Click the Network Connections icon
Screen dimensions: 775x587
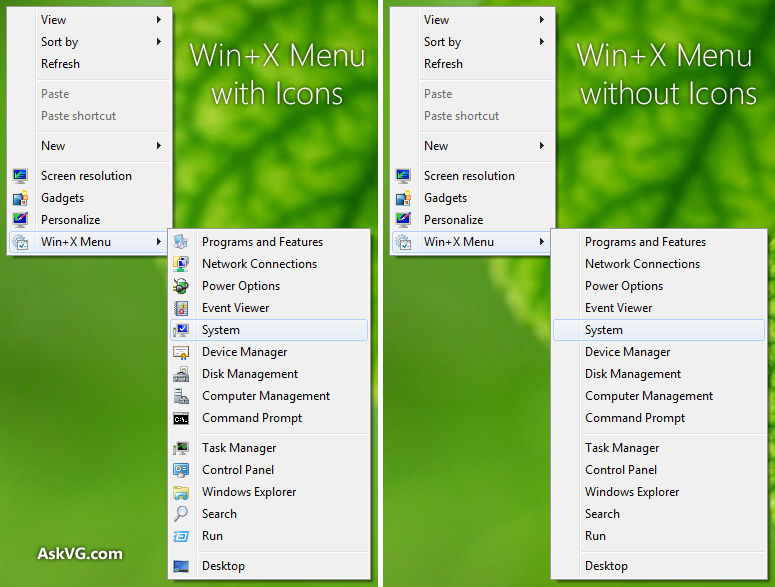[181, 264]
